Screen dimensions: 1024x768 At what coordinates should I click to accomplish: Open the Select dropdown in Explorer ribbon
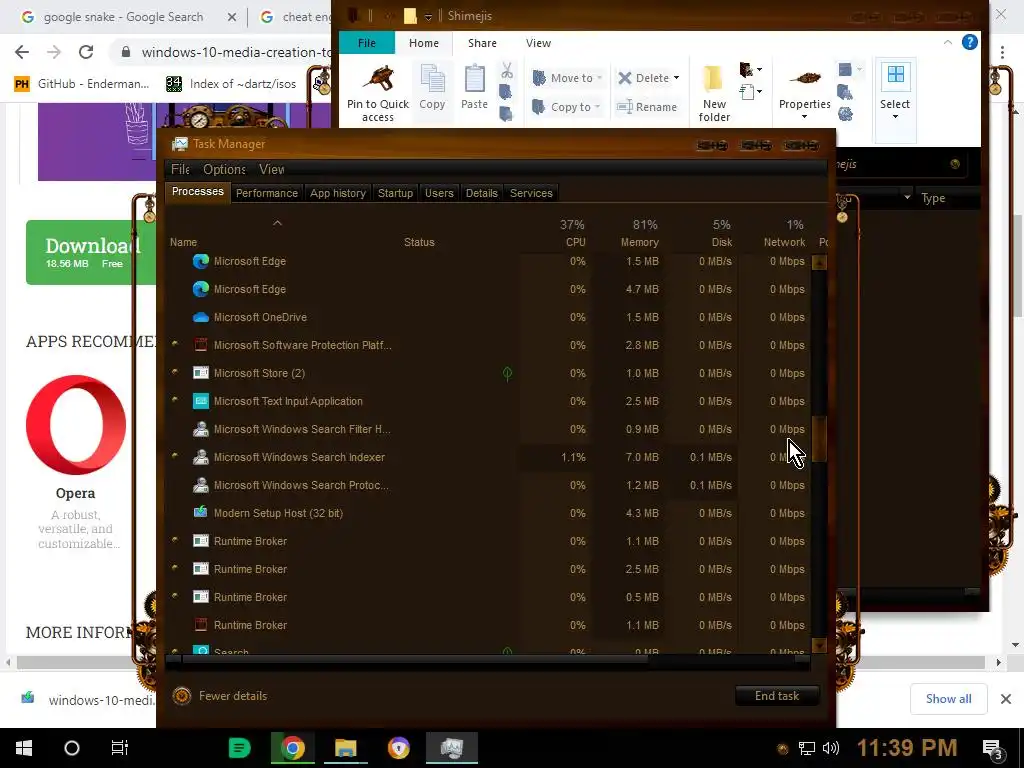[895, 117]
